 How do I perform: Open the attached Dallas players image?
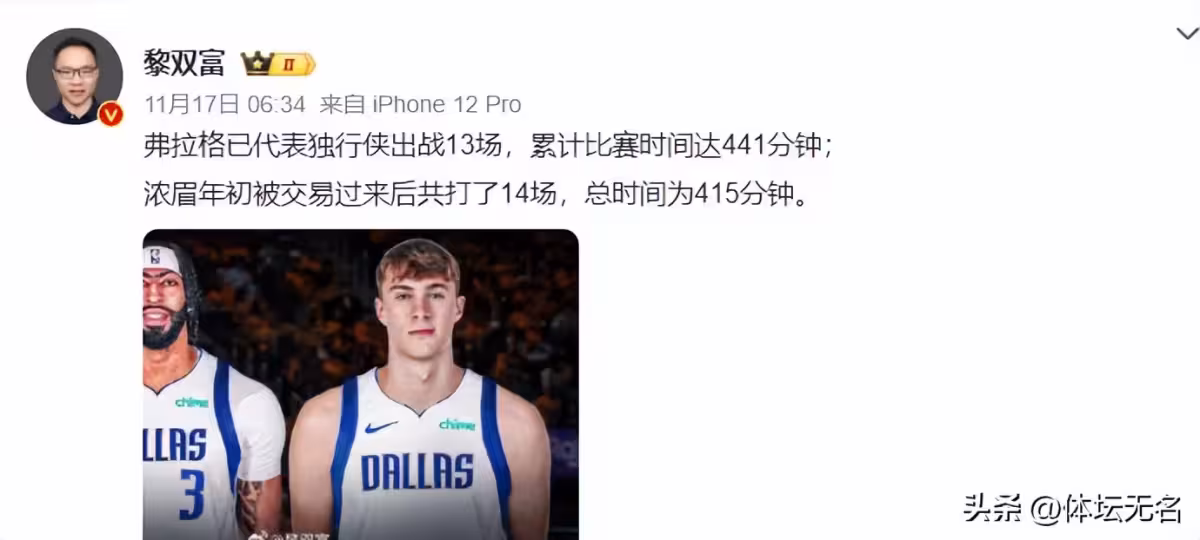coord(361,385)
